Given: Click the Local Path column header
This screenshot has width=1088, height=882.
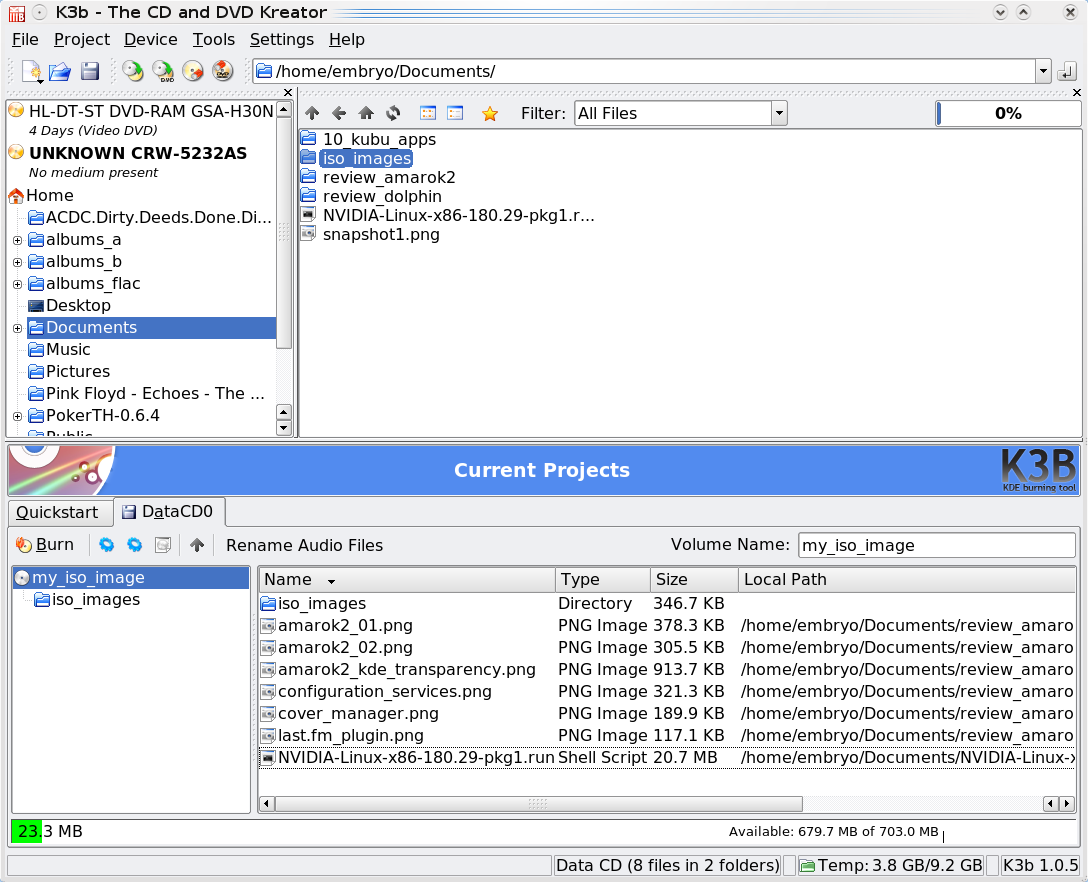Looking at the screenshot, I should point(908,579).
